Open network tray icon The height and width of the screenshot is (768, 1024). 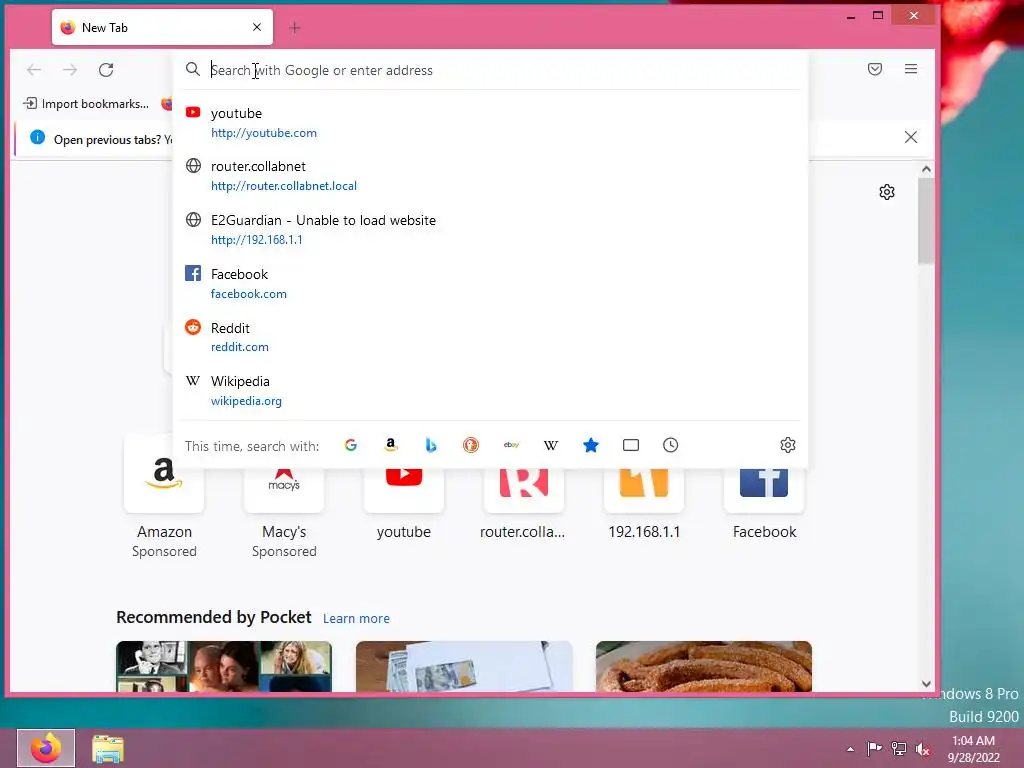click(x=899, y=748)
